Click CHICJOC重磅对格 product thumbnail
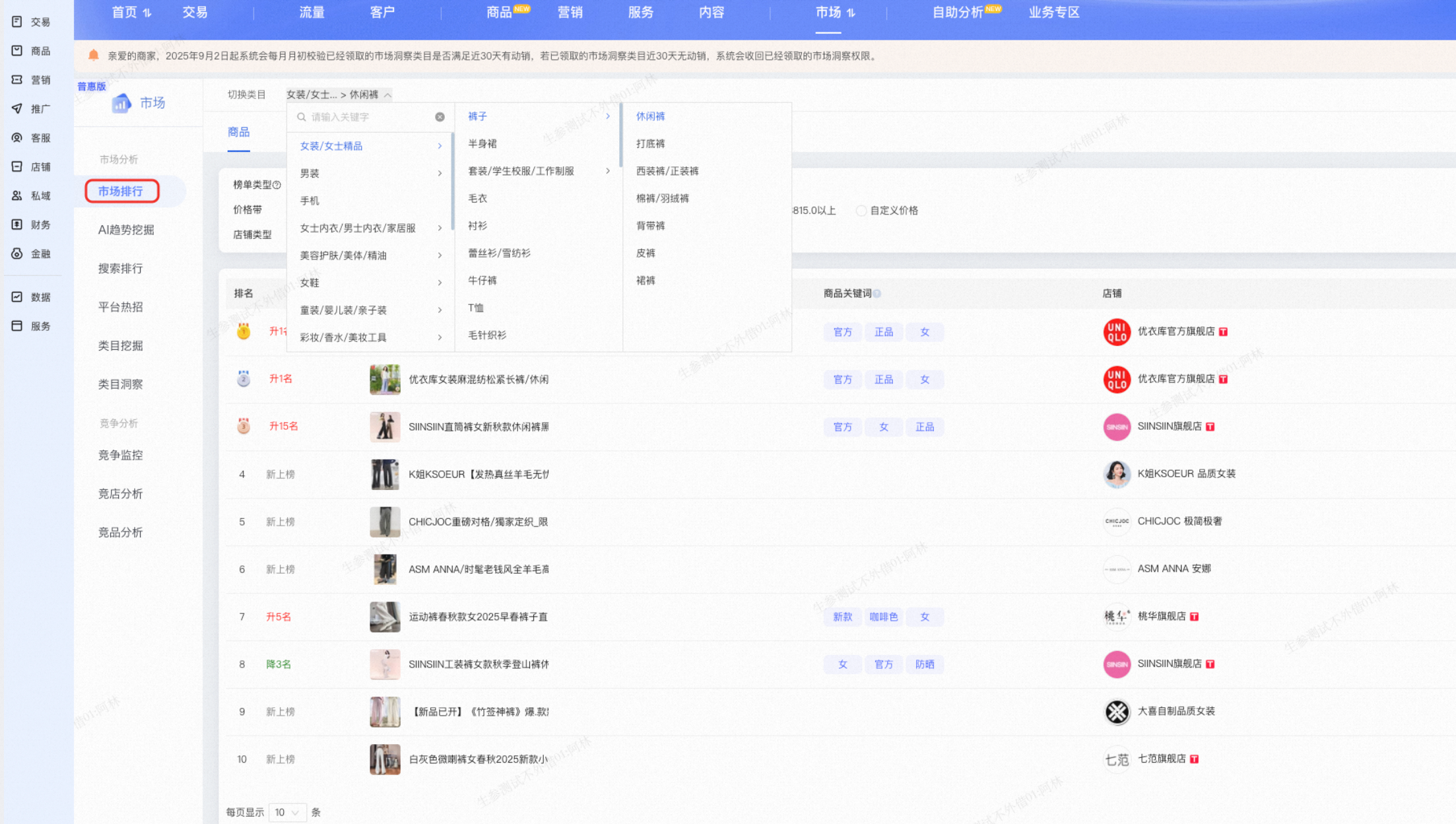 coord(385,522)
